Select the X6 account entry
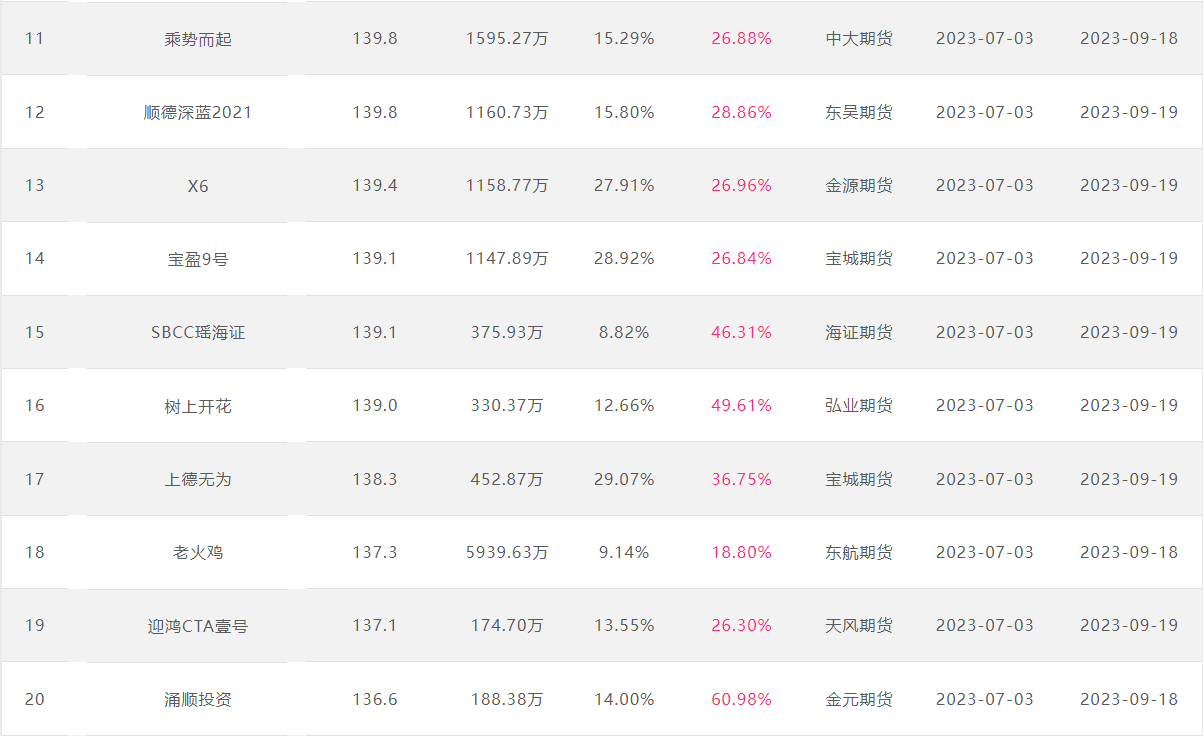 [198, 186]
